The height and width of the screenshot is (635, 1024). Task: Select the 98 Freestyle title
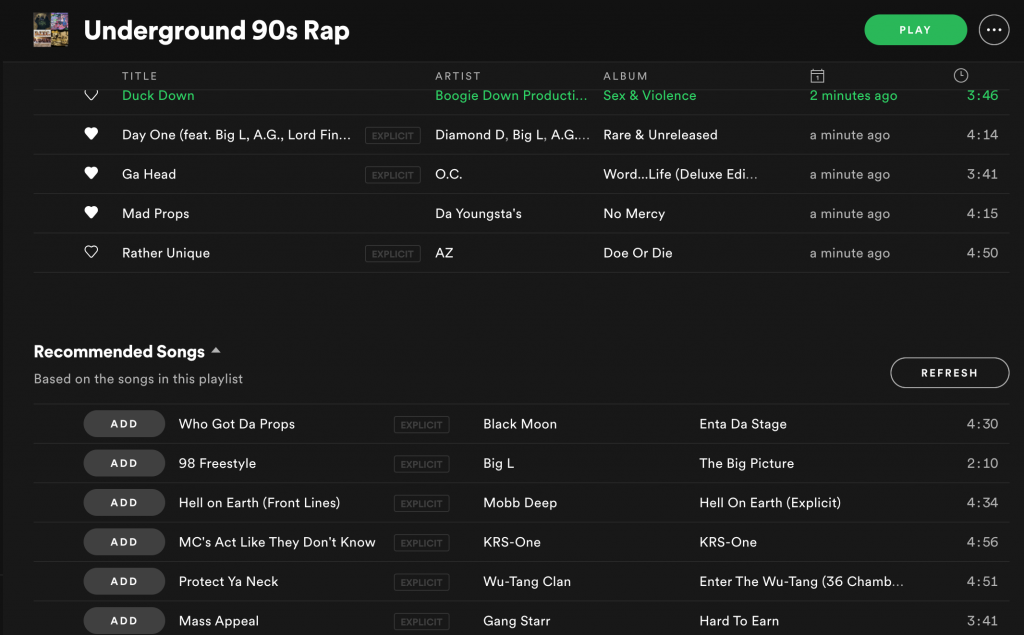(x=217, y=463)
